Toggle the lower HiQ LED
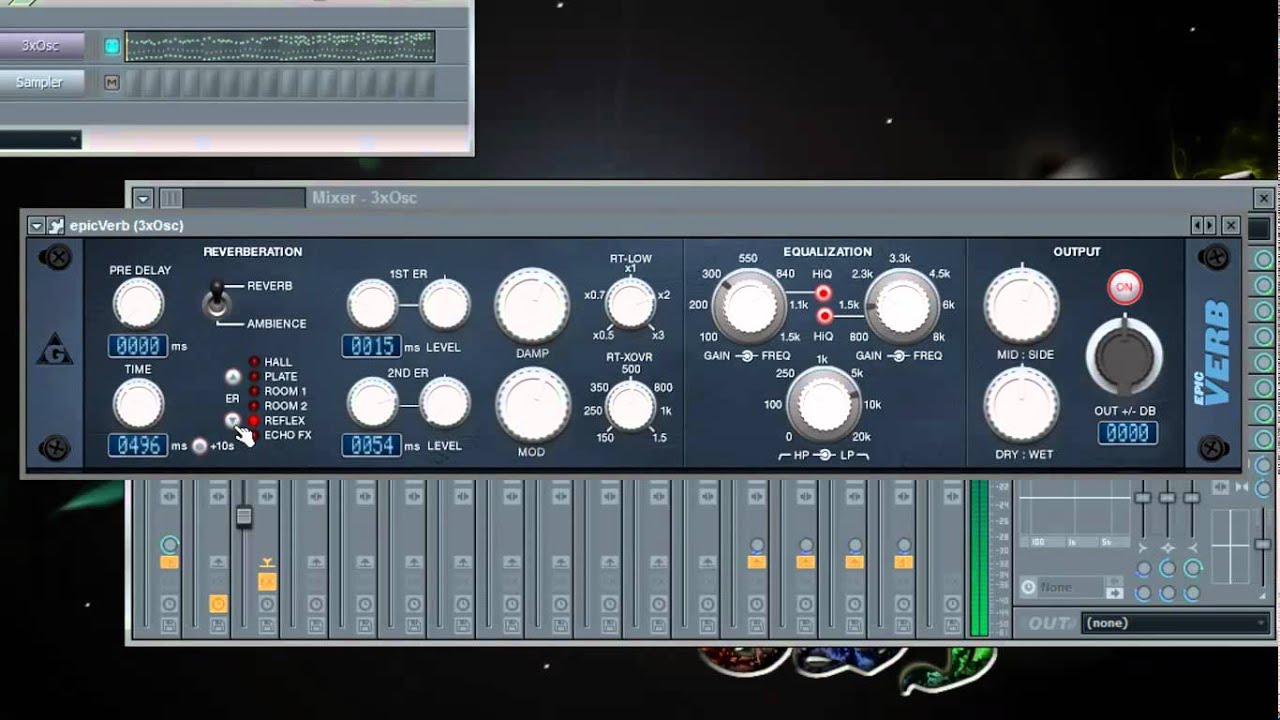The width and height of the screenshot is (1280, 720). tap(823, 316)
